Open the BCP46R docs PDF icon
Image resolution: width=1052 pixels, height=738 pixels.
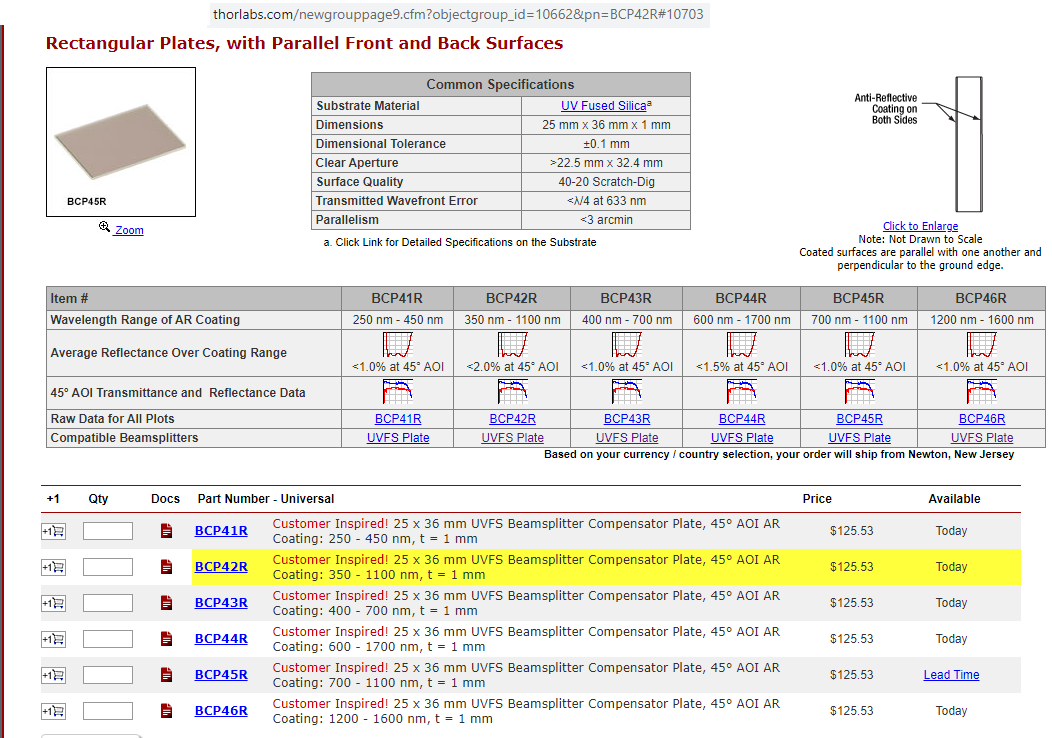click(x=166, y=710)
